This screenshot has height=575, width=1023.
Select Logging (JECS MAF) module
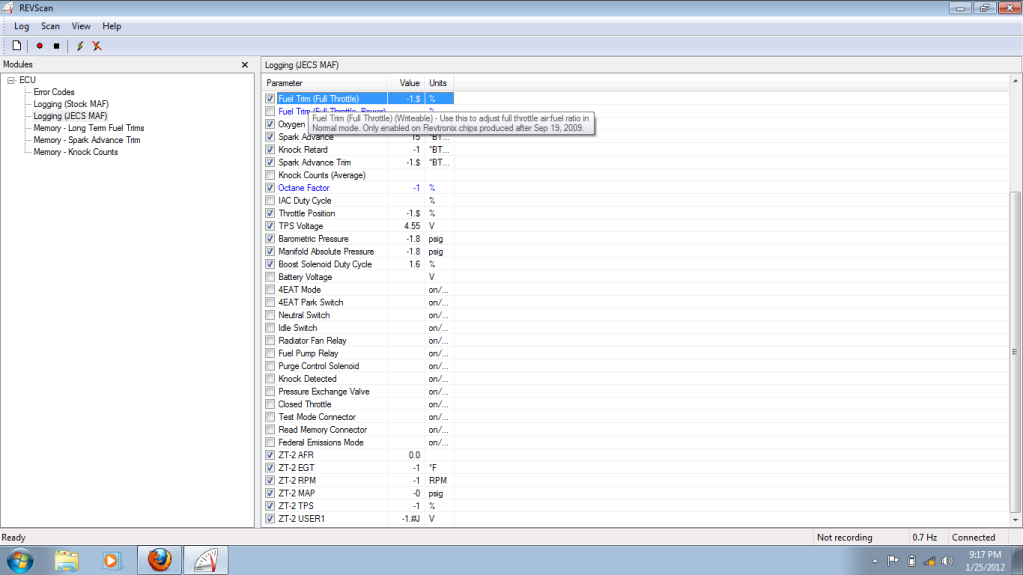coord(70,116)
